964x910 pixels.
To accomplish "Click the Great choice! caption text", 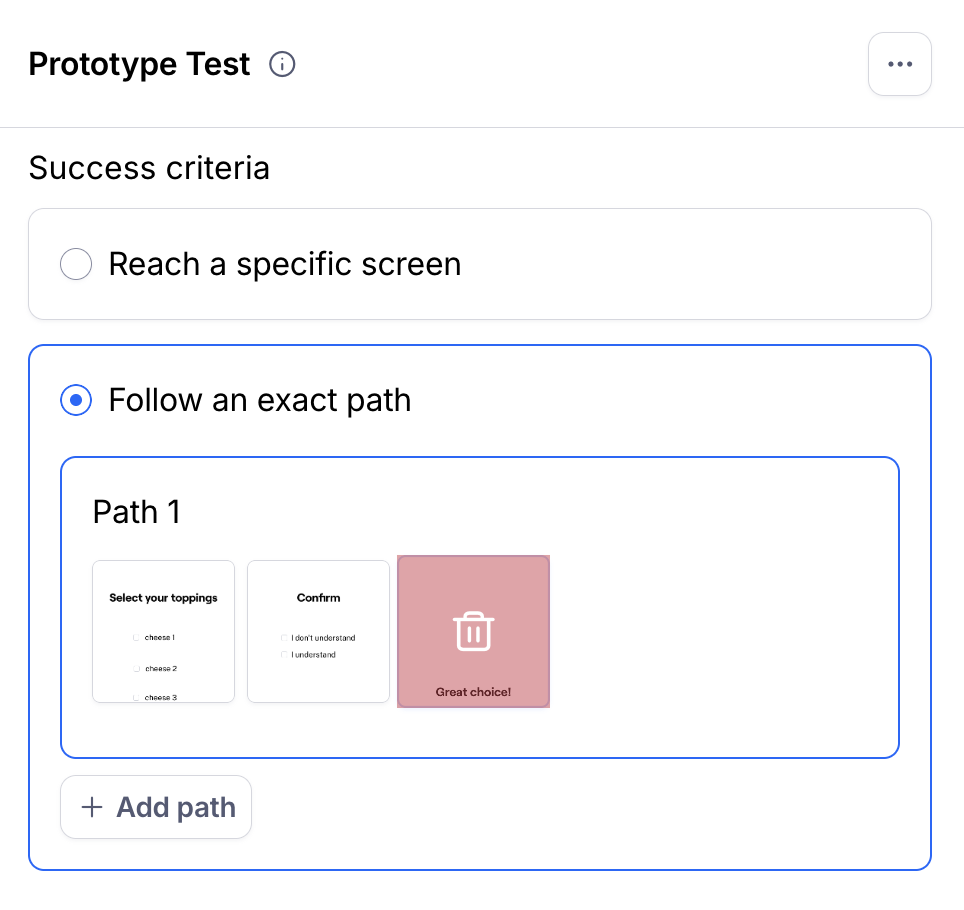I will click(473, 692).
